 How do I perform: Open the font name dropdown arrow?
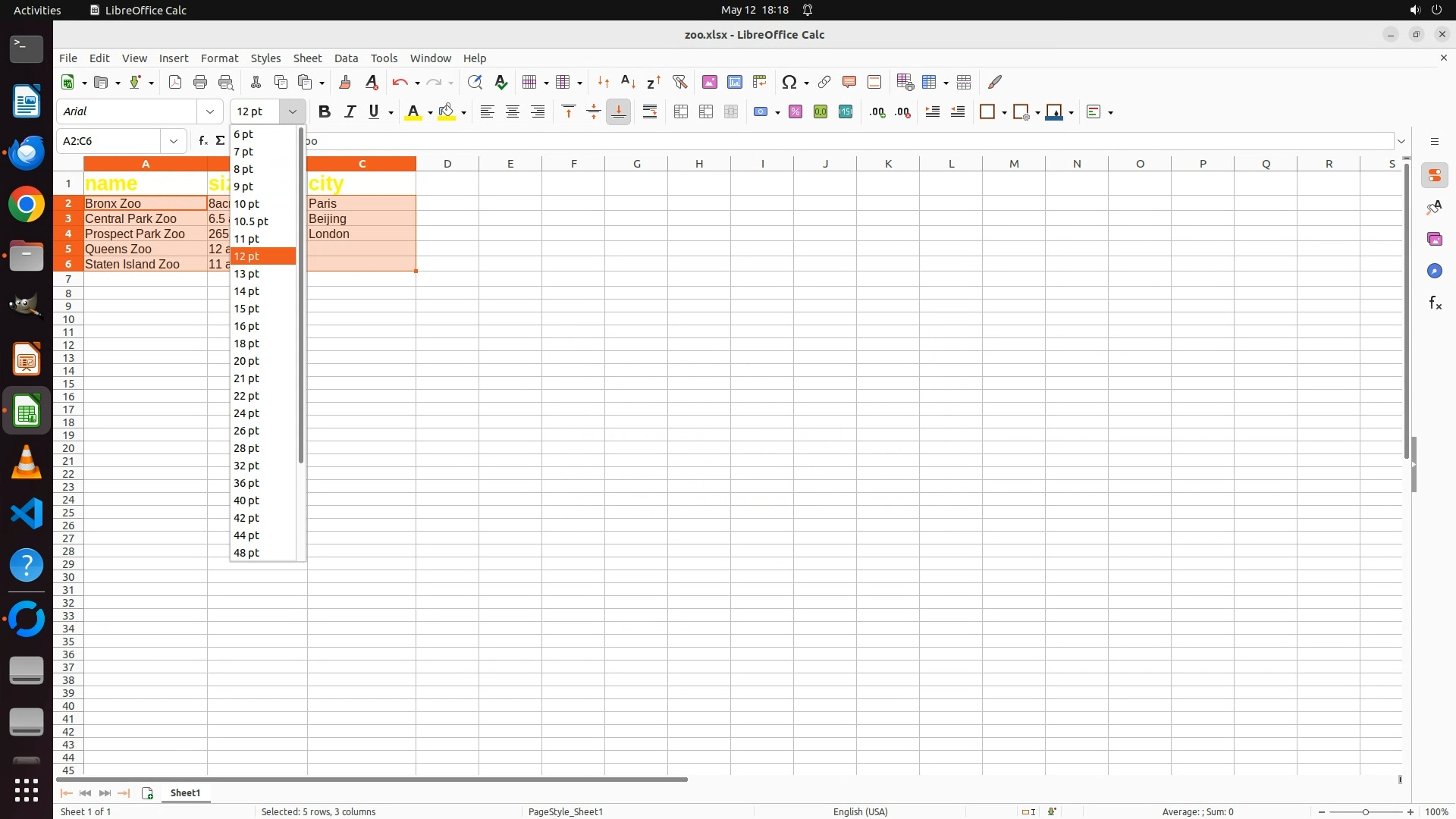pos(210,111)
